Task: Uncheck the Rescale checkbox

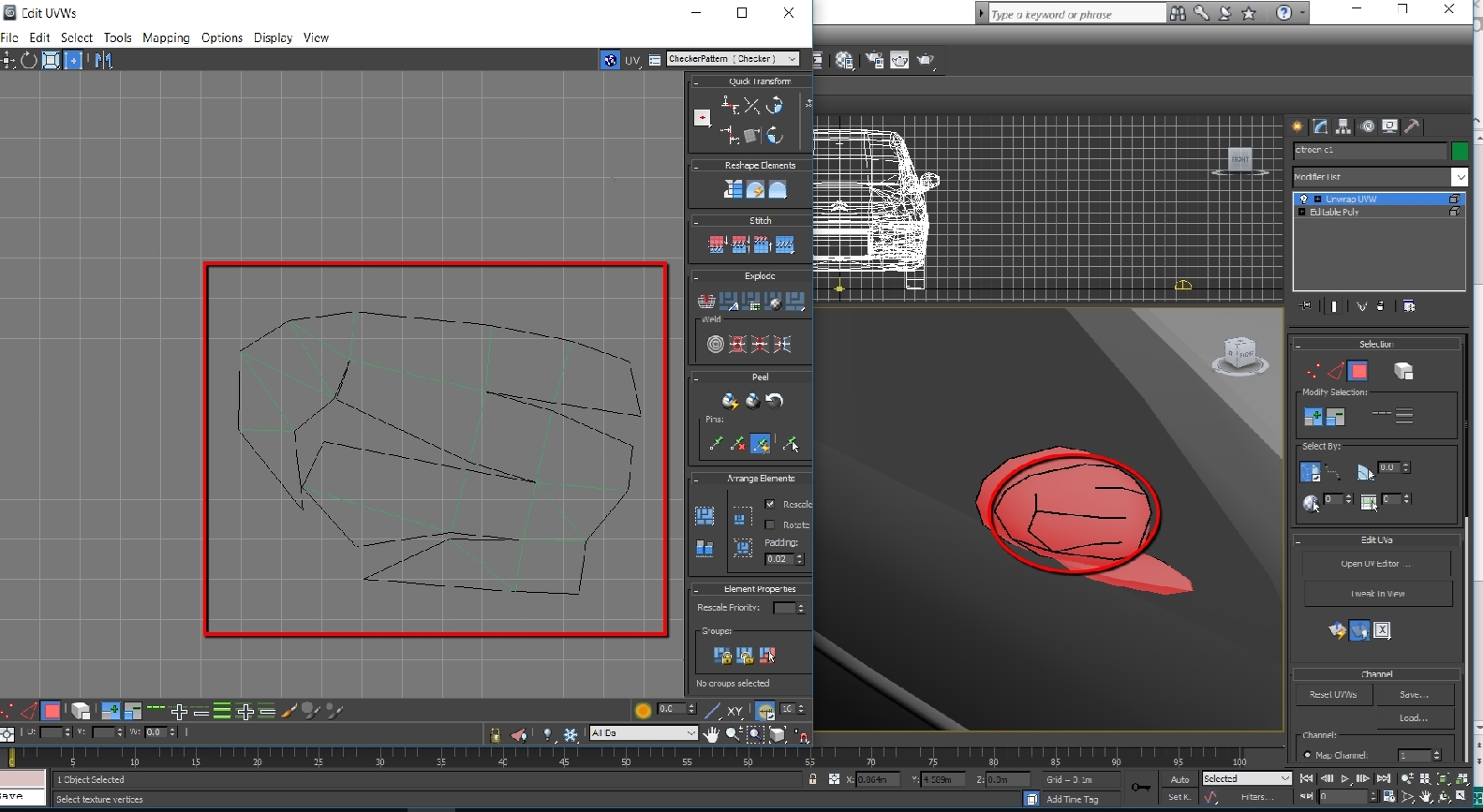Action: 770,504
